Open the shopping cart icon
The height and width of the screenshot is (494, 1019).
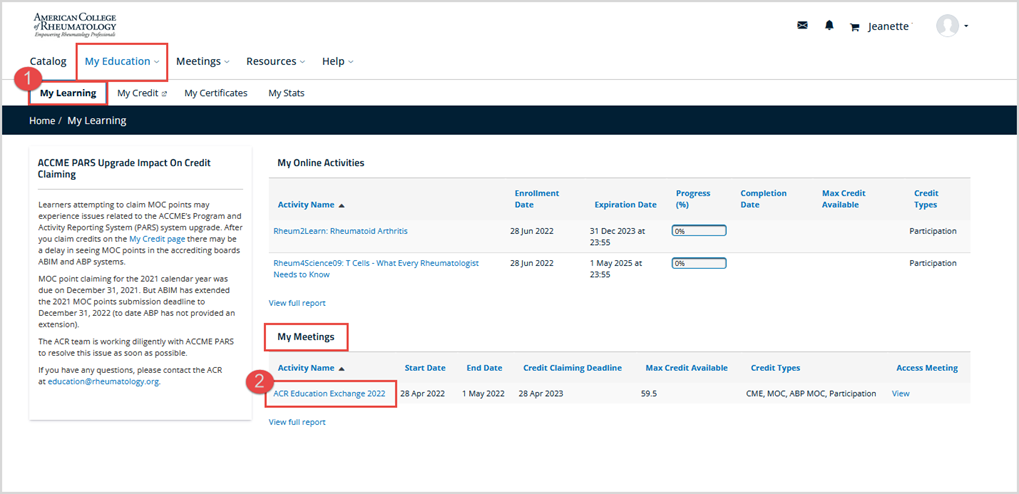(855, 27)
